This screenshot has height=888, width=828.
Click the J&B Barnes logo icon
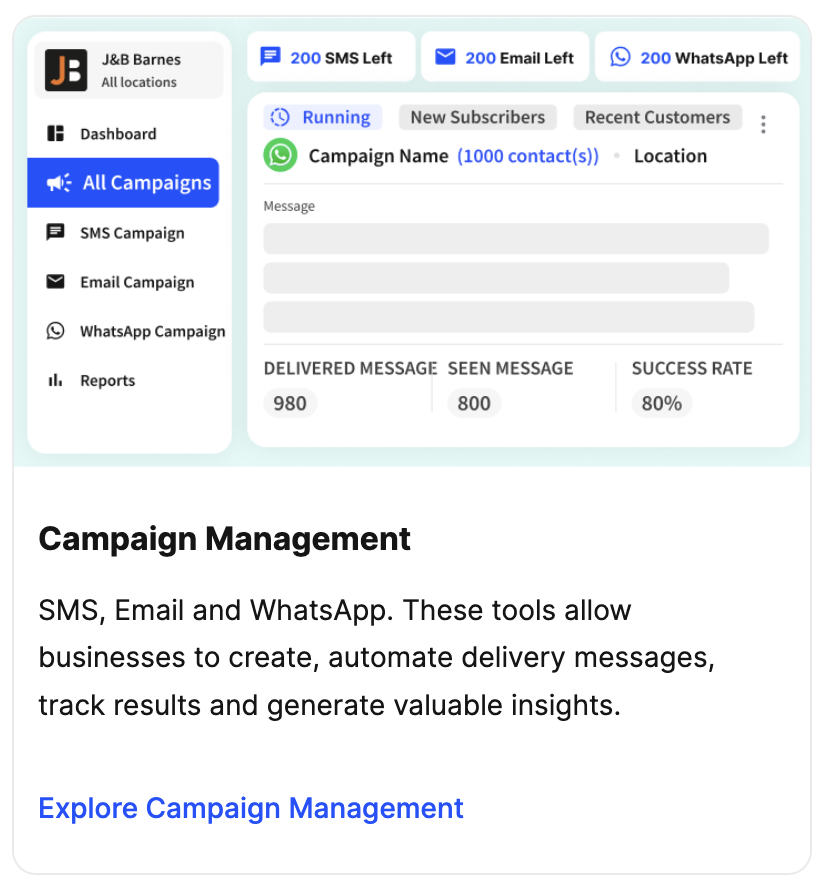pyautogui.click(x=66, y=71)
